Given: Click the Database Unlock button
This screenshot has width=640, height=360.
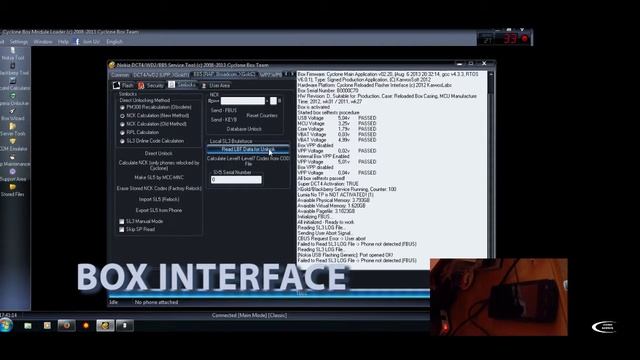Looking at the screenshot, I should pos(244,129).
